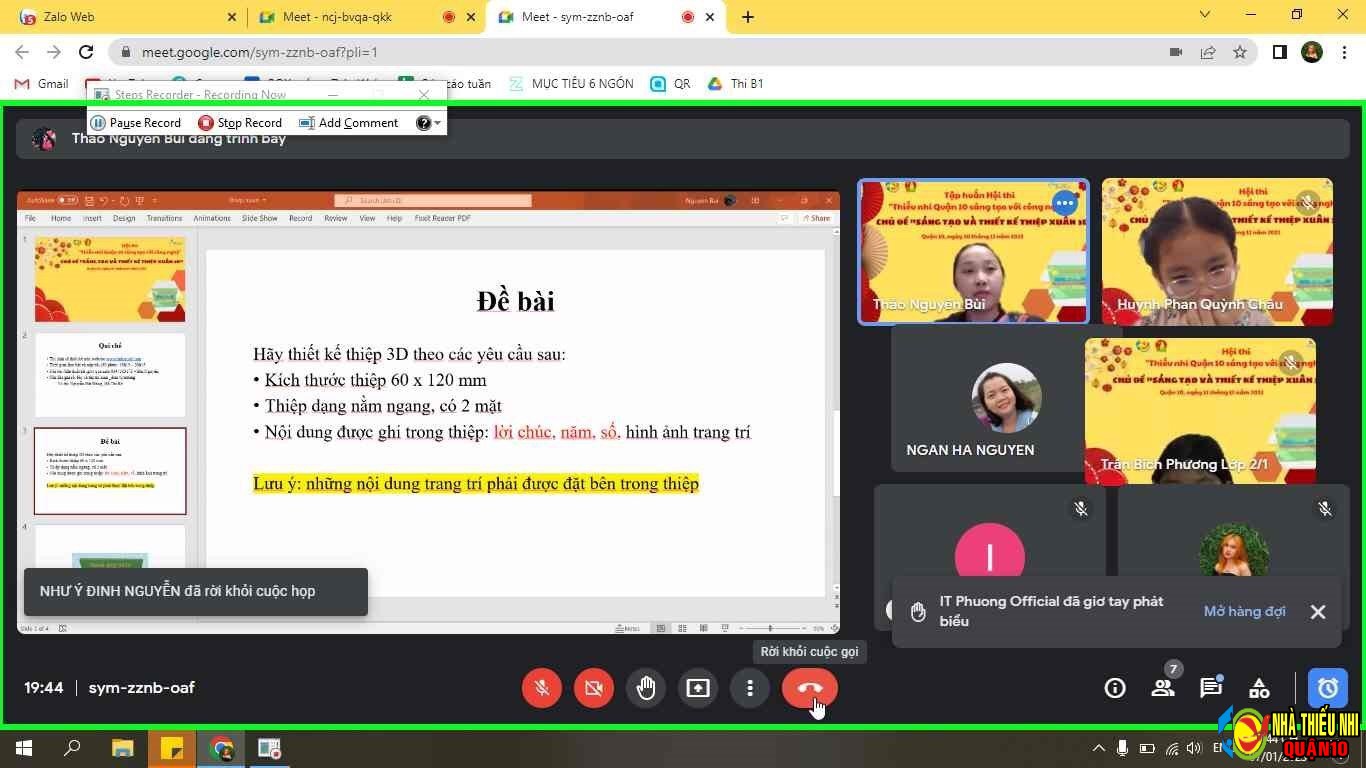The width and height of the screenshot is (1366, 768).
Task: Open chat with everyone panel
Action: [1211, 688]
